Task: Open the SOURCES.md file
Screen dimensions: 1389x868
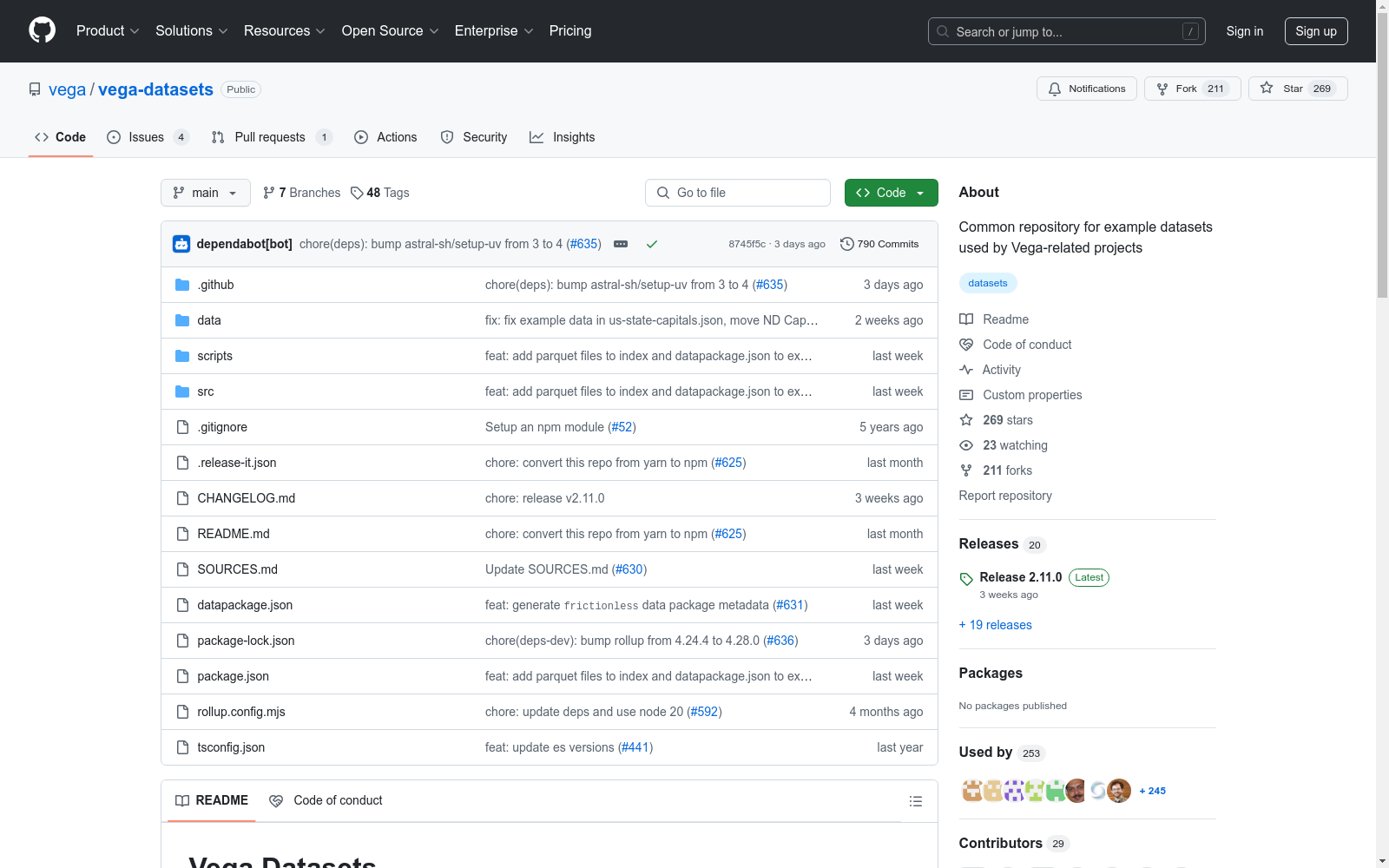Action: point(238,569)
